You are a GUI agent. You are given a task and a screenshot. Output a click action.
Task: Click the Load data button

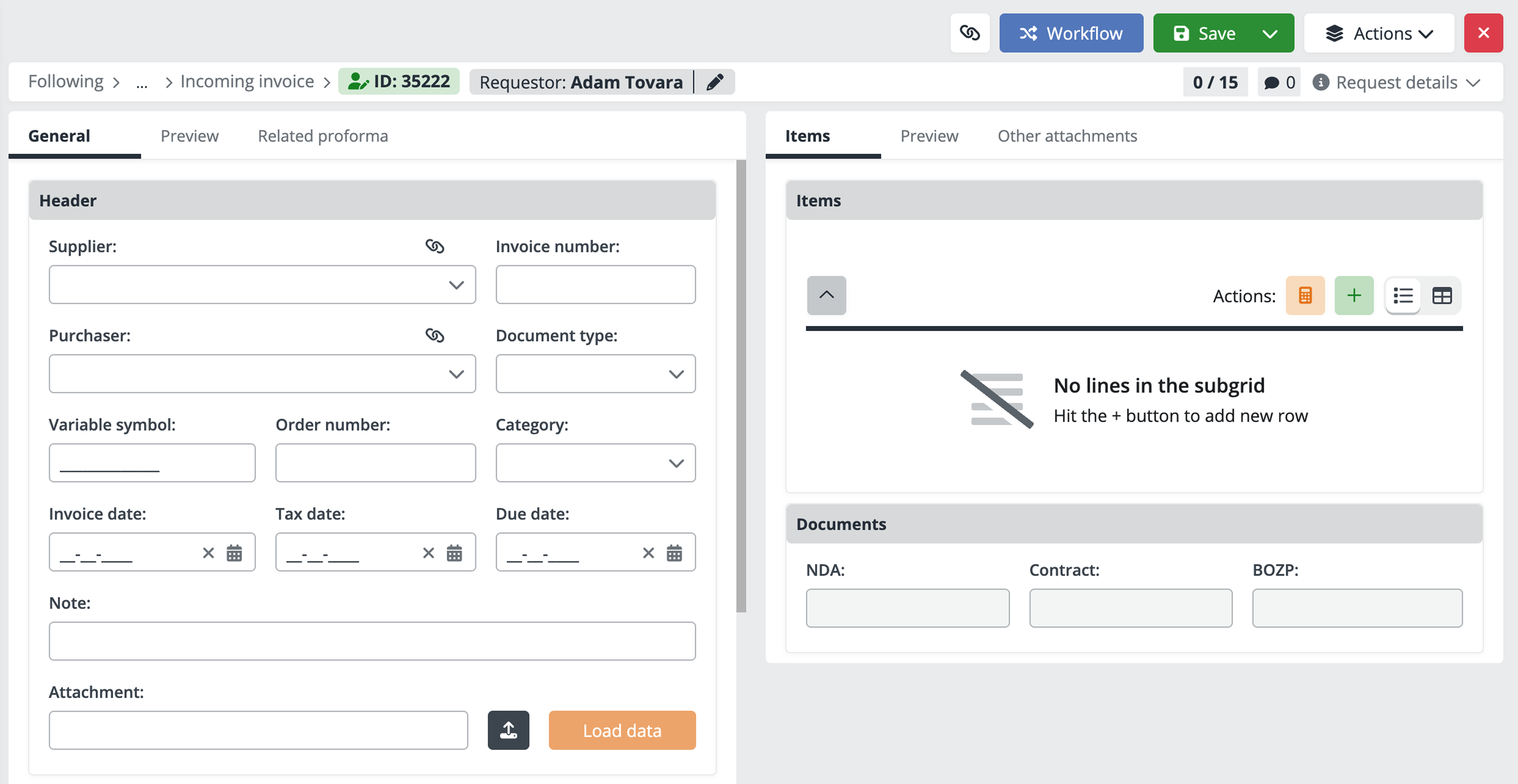point(622,730)
